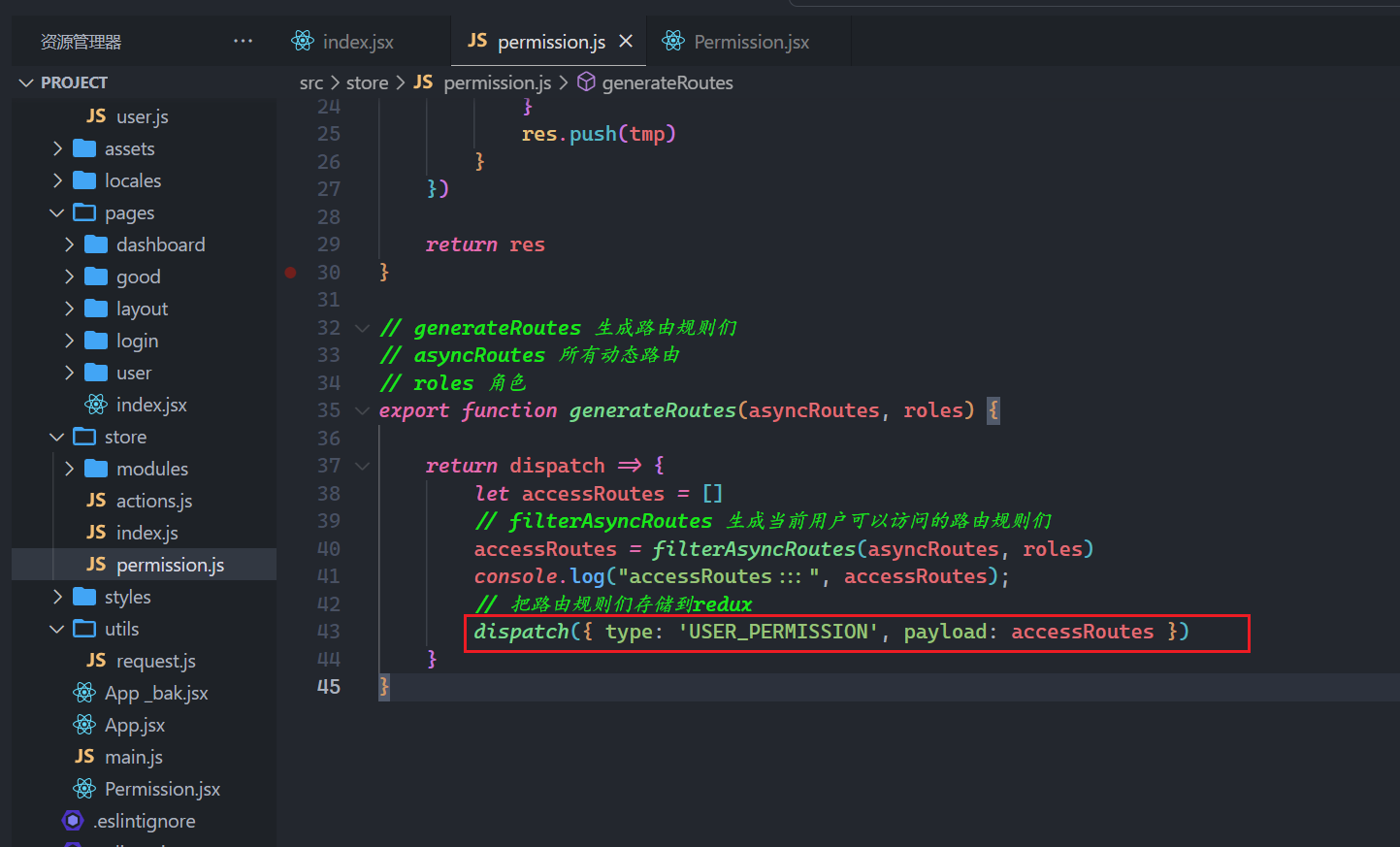Screen dimensions: 1400x847
Task: Click the store breadcrumb segment
Action: coord(367,83)
